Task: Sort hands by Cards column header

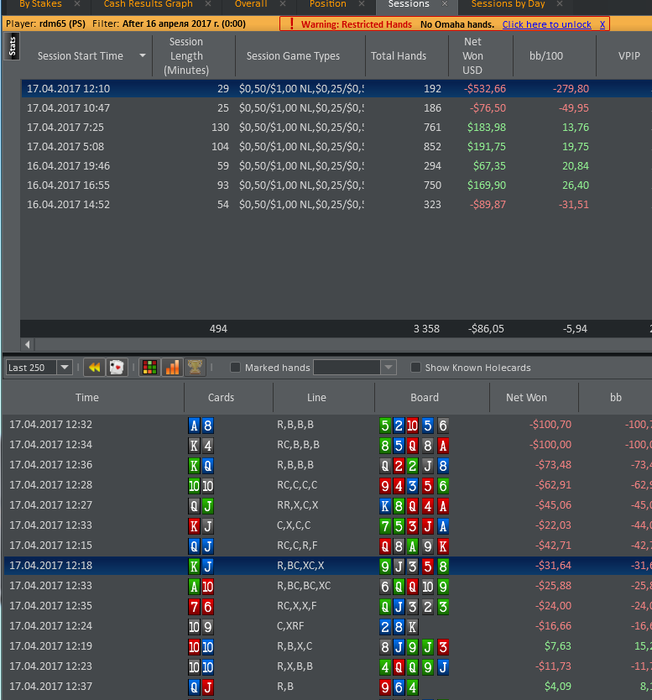Action: [x=221, y=397]
